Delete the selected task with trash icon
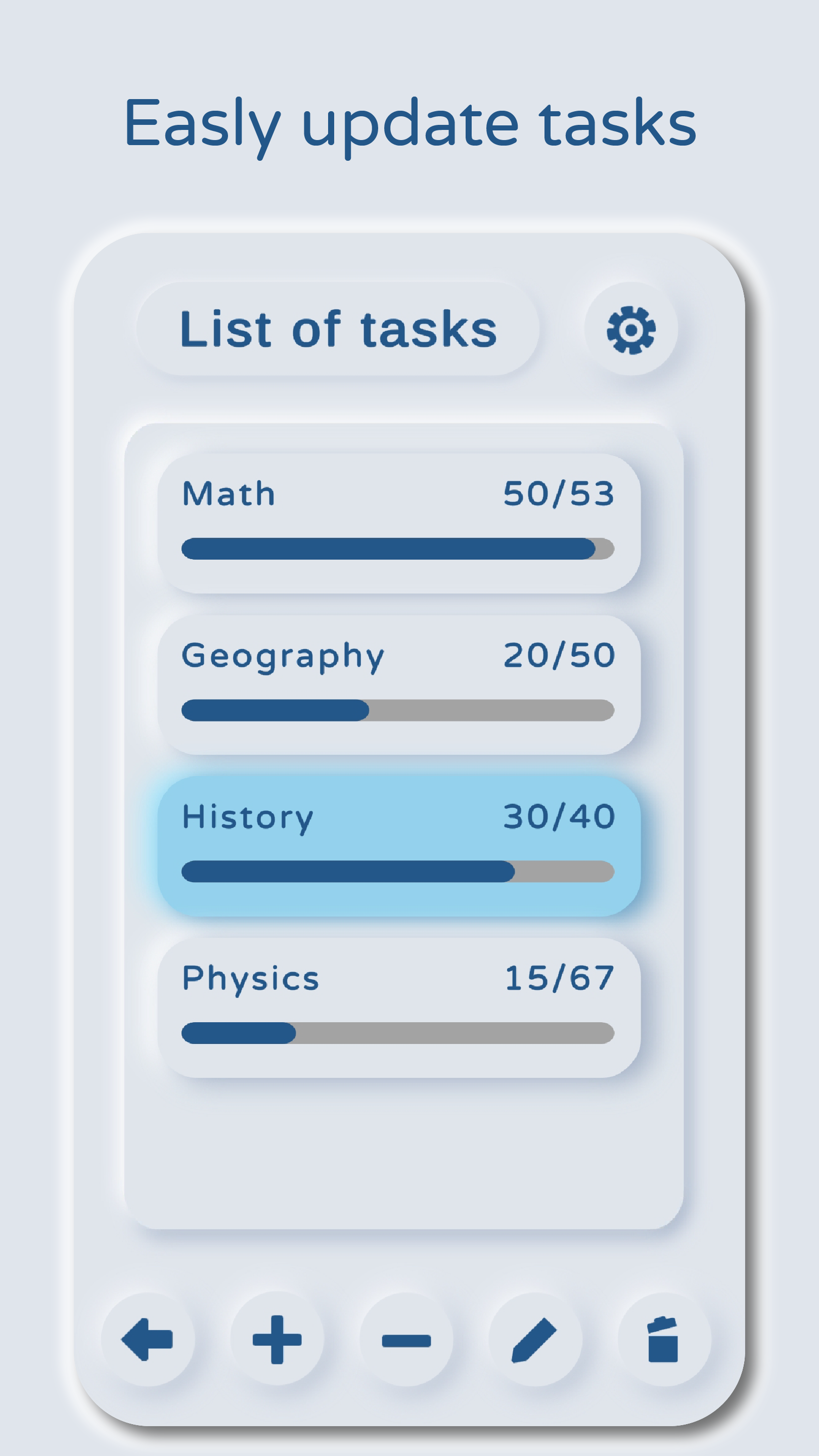This screenshot has height=1456, width=819. coord(664,1339)
